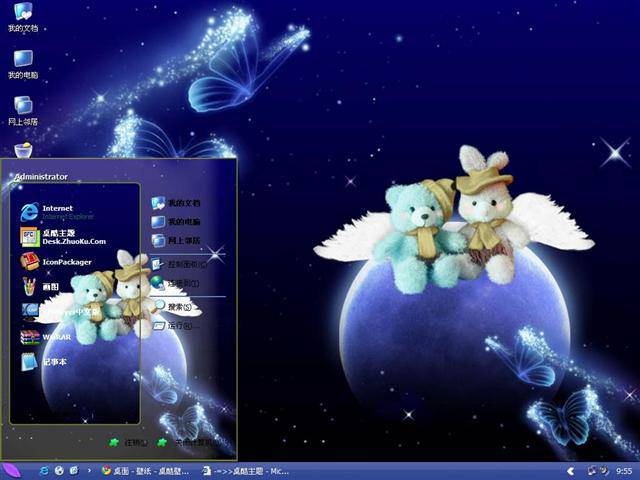
Task: Click the 我的电脑 desktop icon
Action: point(23,64)
